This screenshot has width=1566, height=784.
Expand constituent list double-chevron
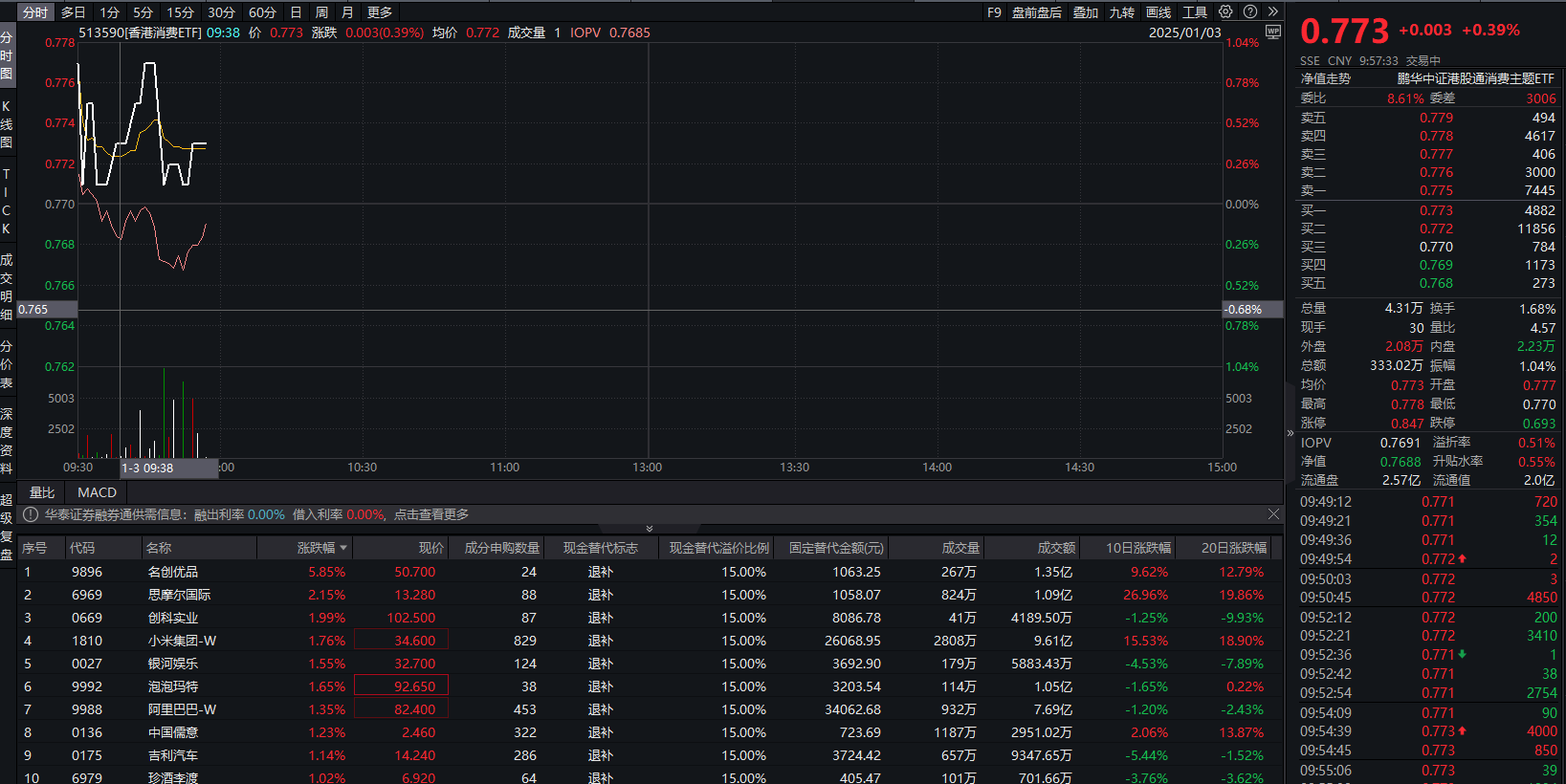[x=650, y=529]
